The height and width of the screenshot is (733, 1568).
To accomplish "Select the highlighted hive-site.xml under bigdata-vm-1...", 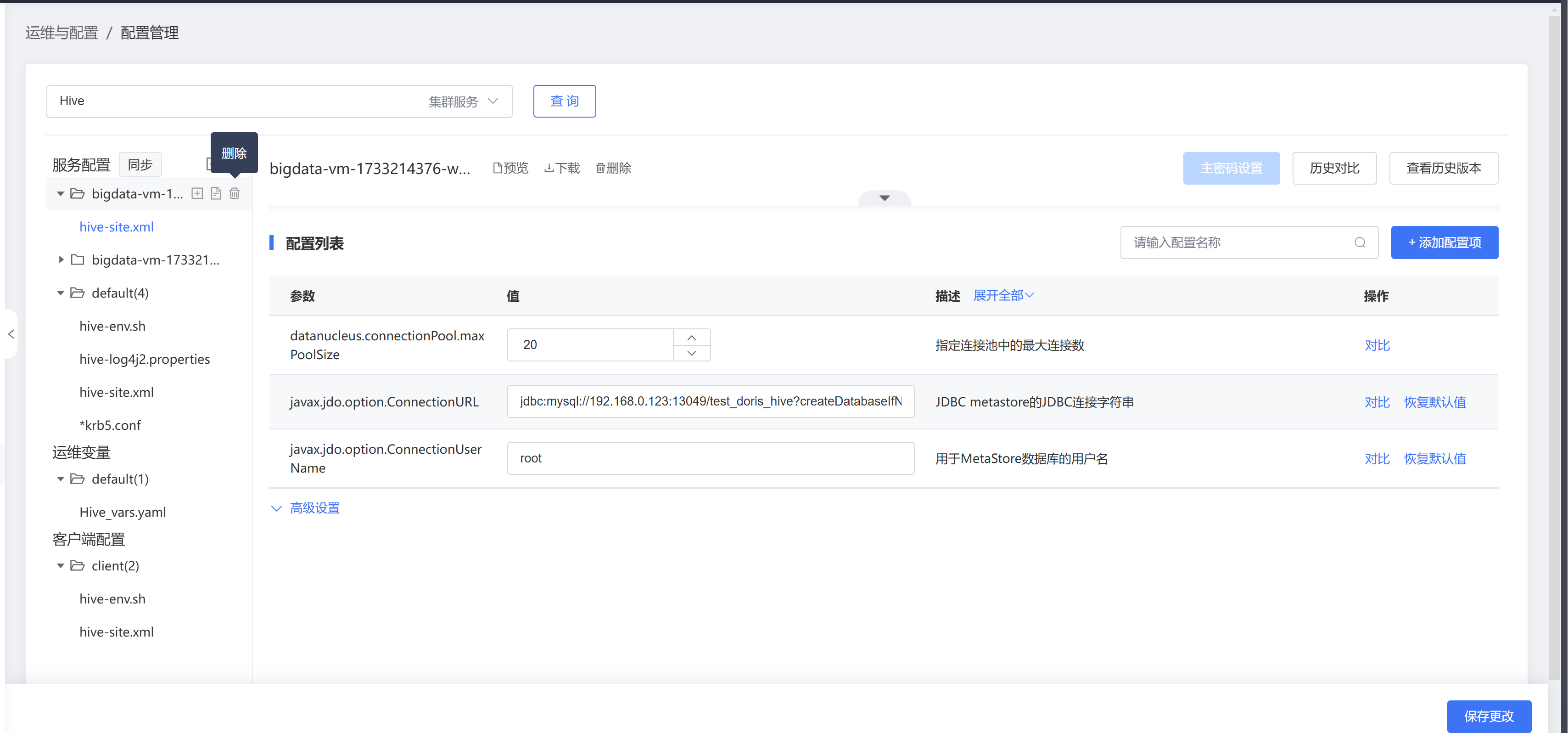I will (116, 227).
